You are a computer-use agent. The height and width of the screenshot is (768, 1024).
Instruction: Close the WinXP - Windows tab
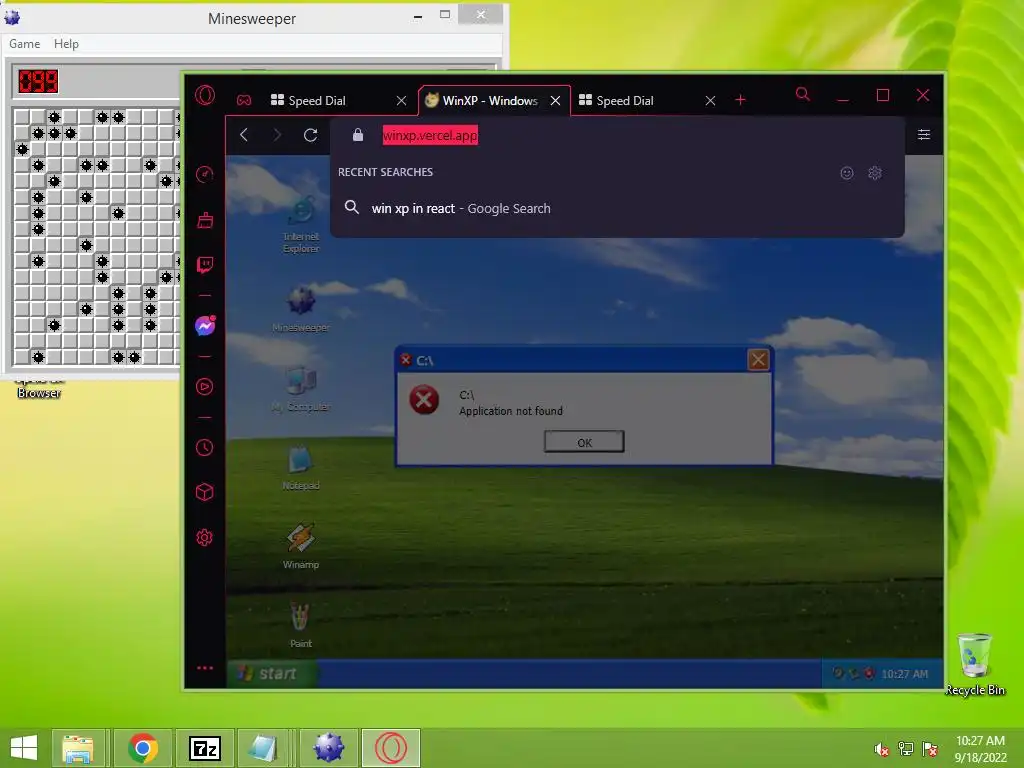555,101
